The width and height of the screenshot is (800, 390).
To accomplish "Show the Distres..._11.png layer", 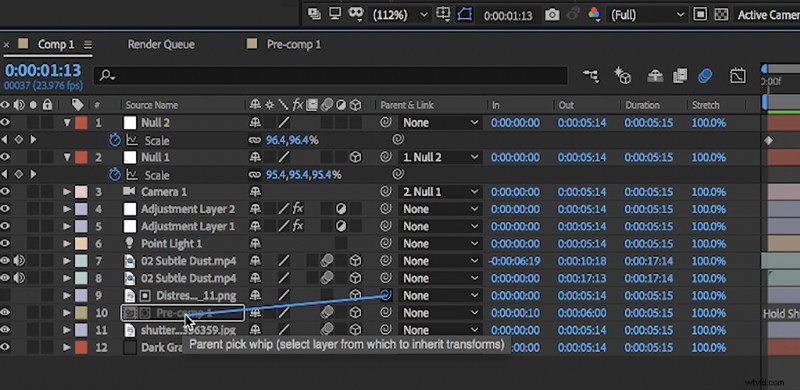I will click(x=5, y=295).
